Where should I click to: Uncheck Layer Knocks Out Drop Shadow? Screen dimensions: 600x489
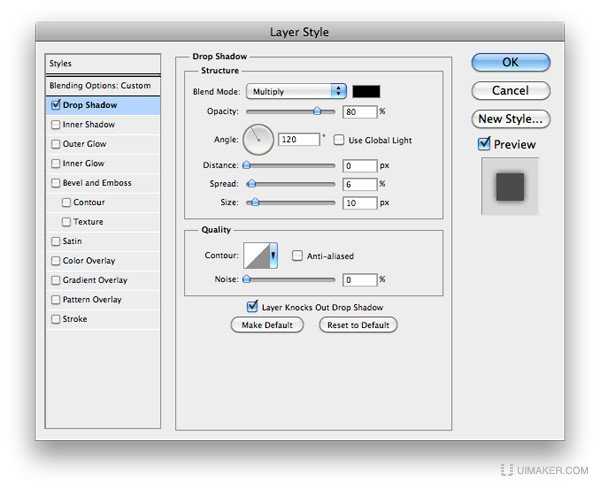click(252, 306)
